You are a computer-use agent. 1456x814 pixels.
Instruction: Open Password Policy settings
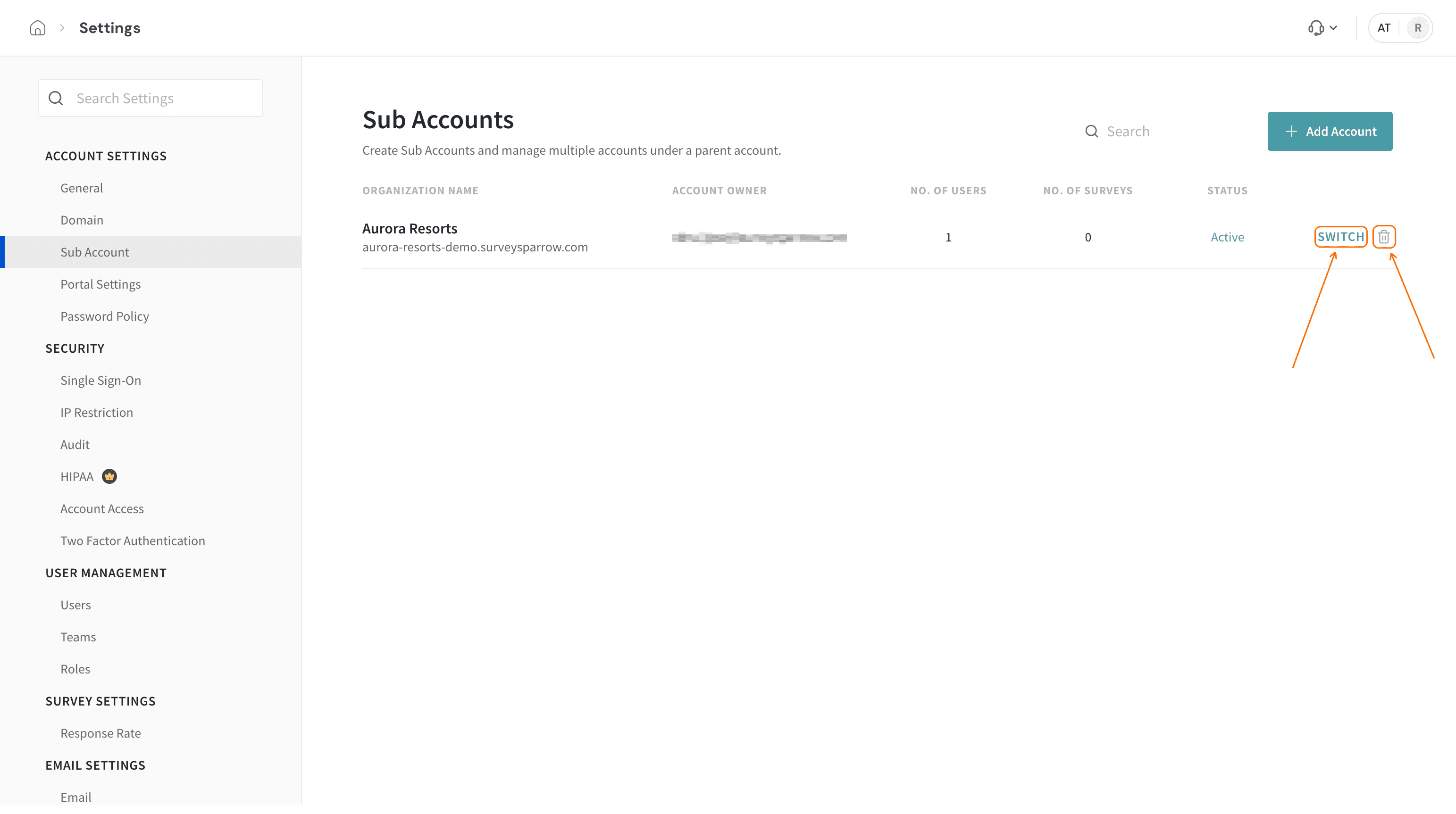point(105,316)
